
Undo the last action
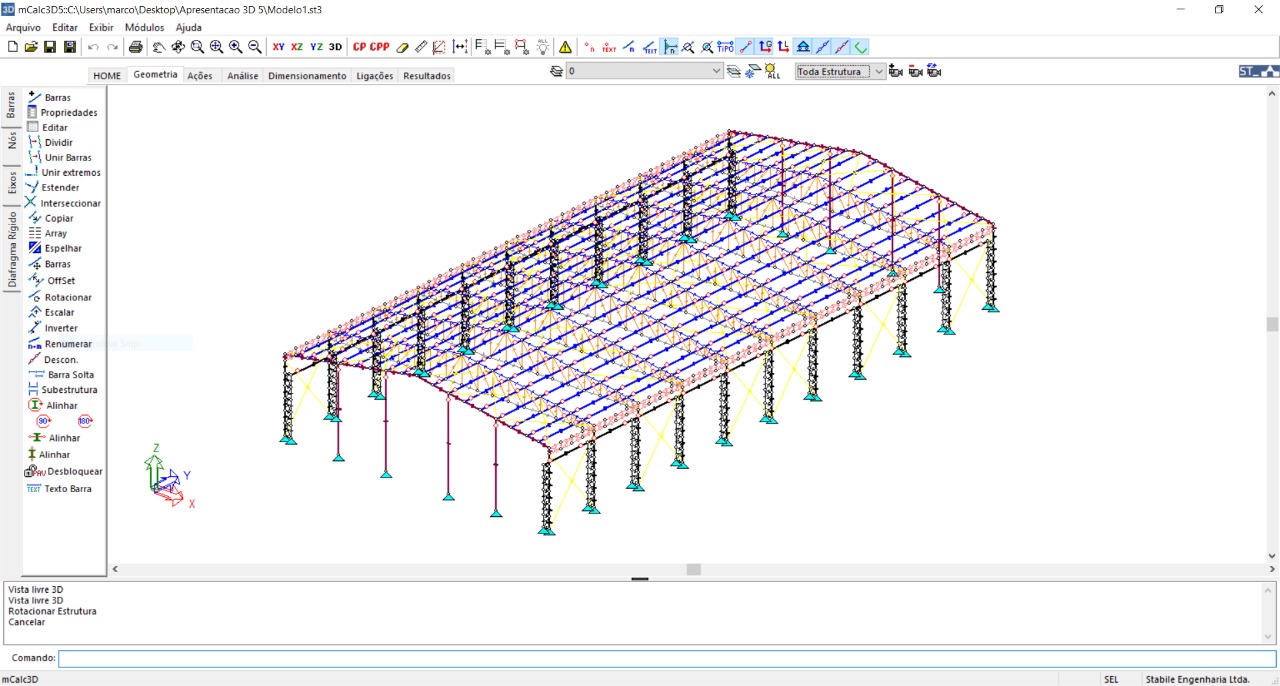click(x=93, y=47)
